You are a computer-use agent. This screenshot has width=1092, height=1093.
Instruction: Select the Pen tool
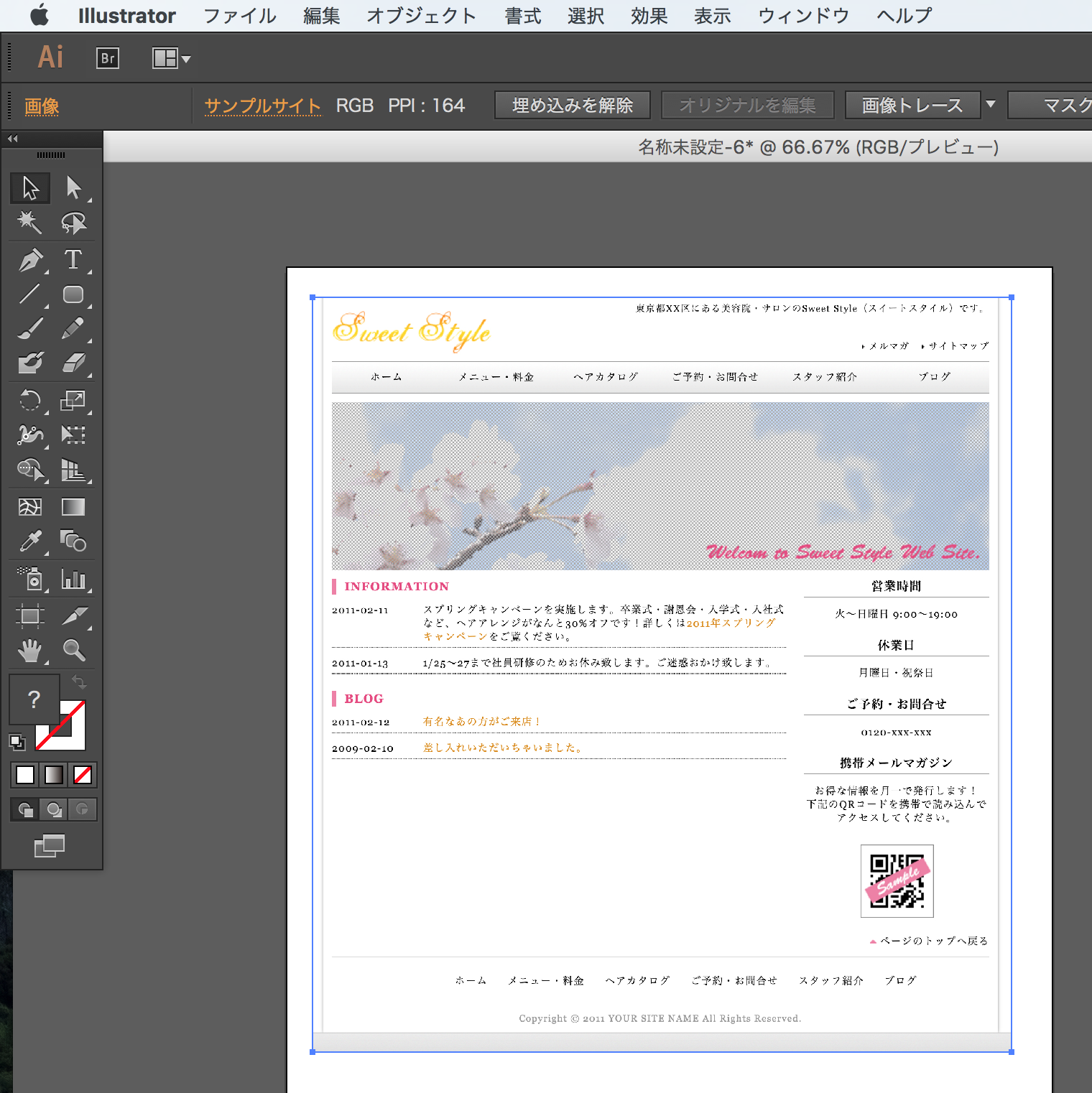[30, 260]
